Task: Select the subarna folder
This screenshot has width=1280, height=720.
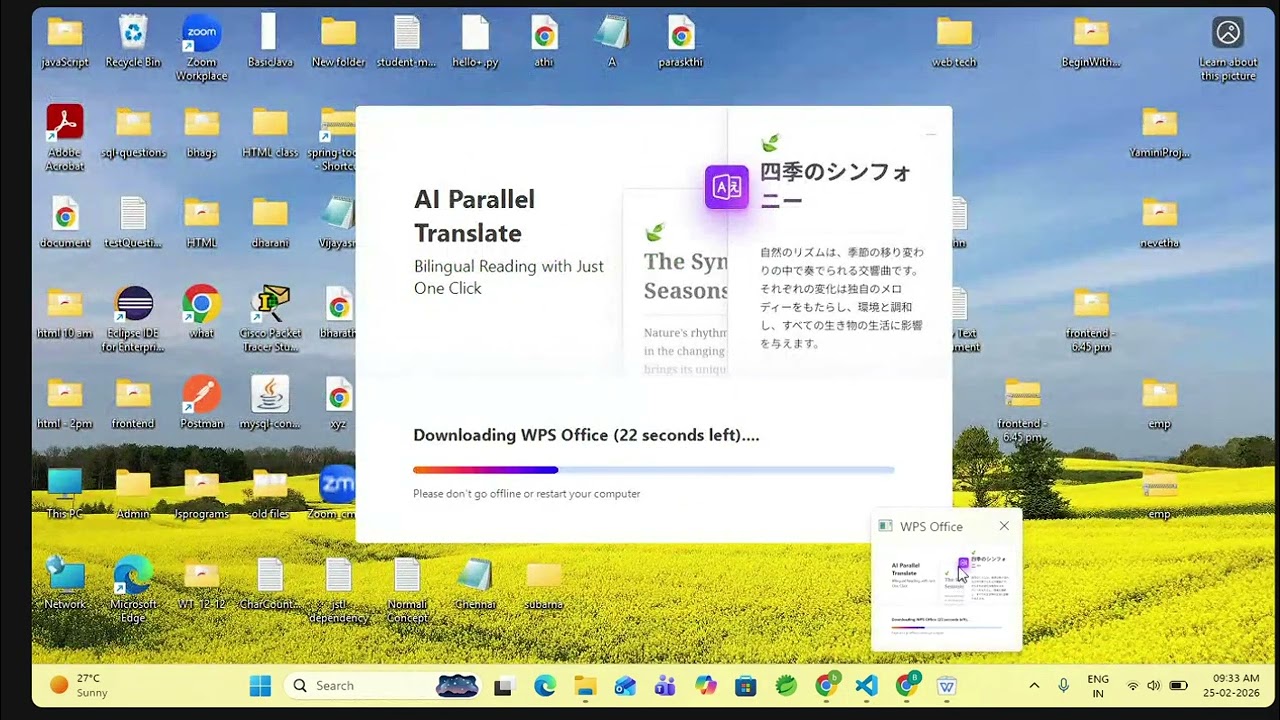Action: tap(544, 583)
